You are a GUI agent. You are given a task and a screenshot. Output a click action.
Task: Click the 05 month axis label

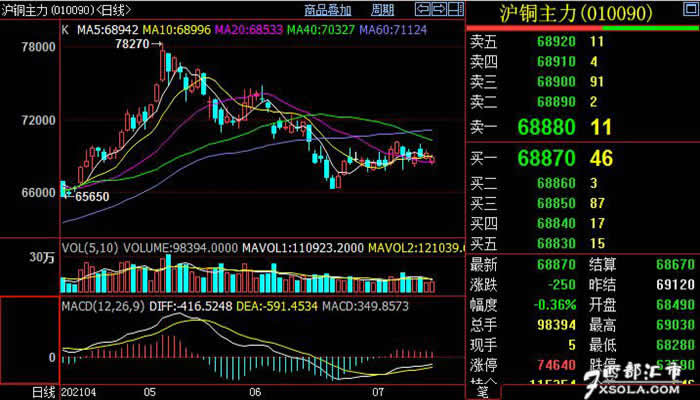(150, 392)
